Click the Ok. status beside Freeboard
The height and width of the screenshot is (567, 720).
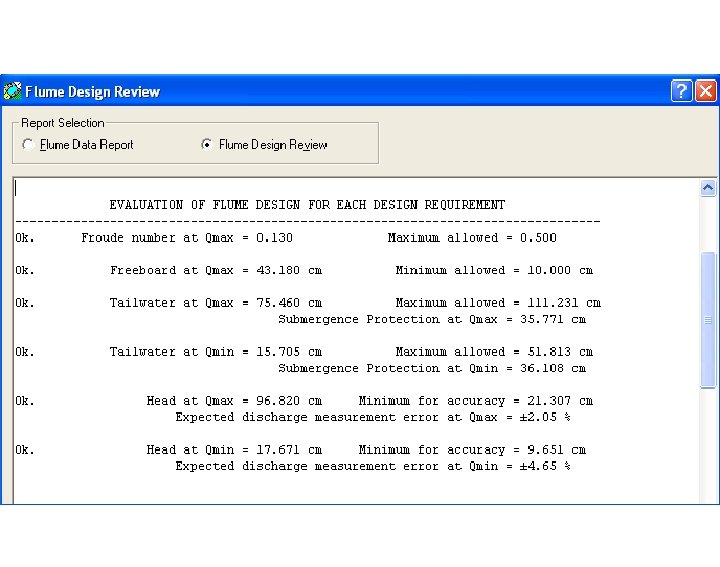click(x=25, y=270)
